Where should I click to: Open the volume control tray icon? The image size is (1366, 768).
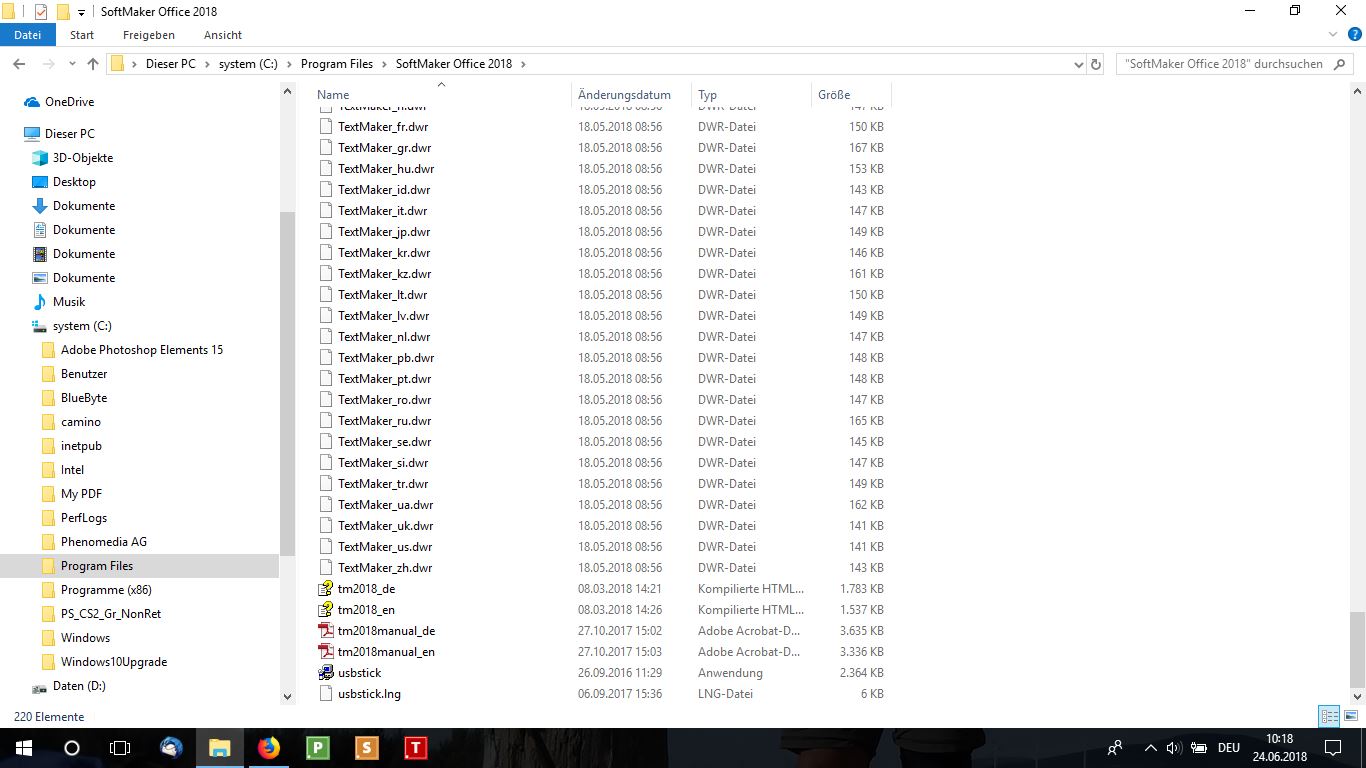(x=1174, y=748)
